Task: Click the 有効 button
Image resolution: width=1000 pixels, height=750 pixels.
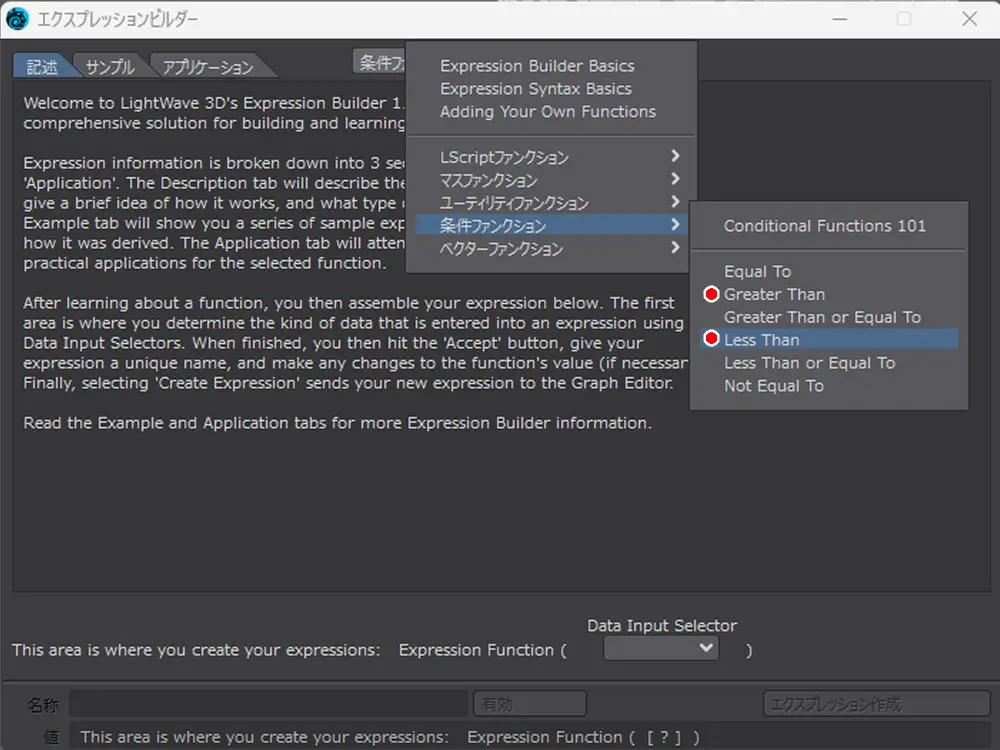Action: 529,705
